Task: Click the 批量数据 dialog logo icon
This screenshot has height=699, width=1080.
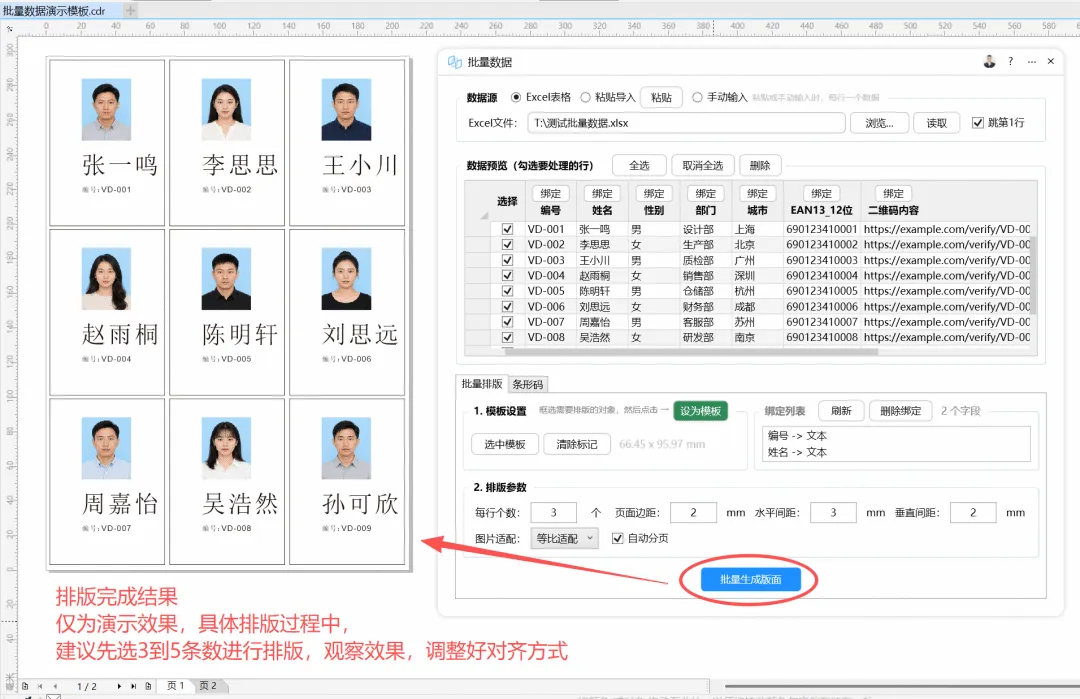Action: tap(455, 62)
